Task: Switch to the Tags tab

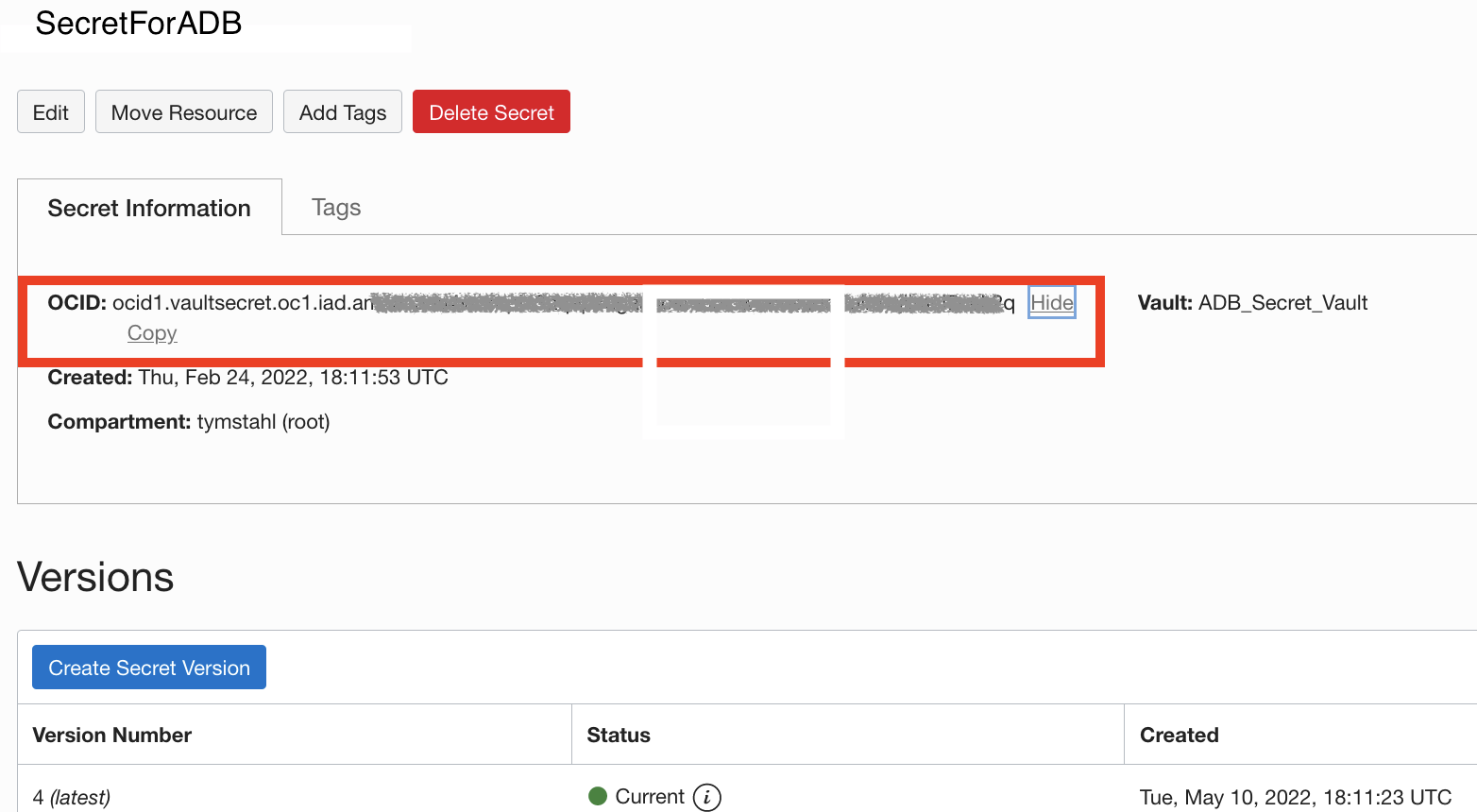Action: (336, 208)
